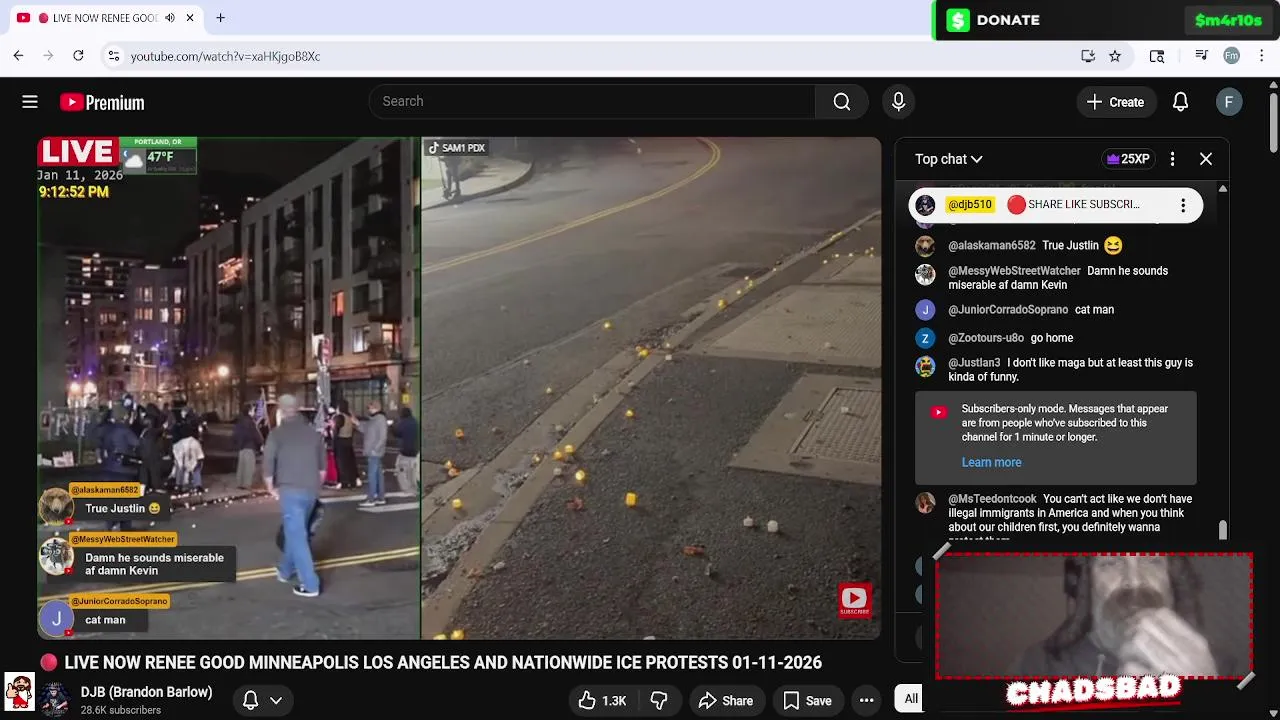The image size is (1280, 720).
Task: Click the @Justlan3 chat username
Action: pos(974,363)
